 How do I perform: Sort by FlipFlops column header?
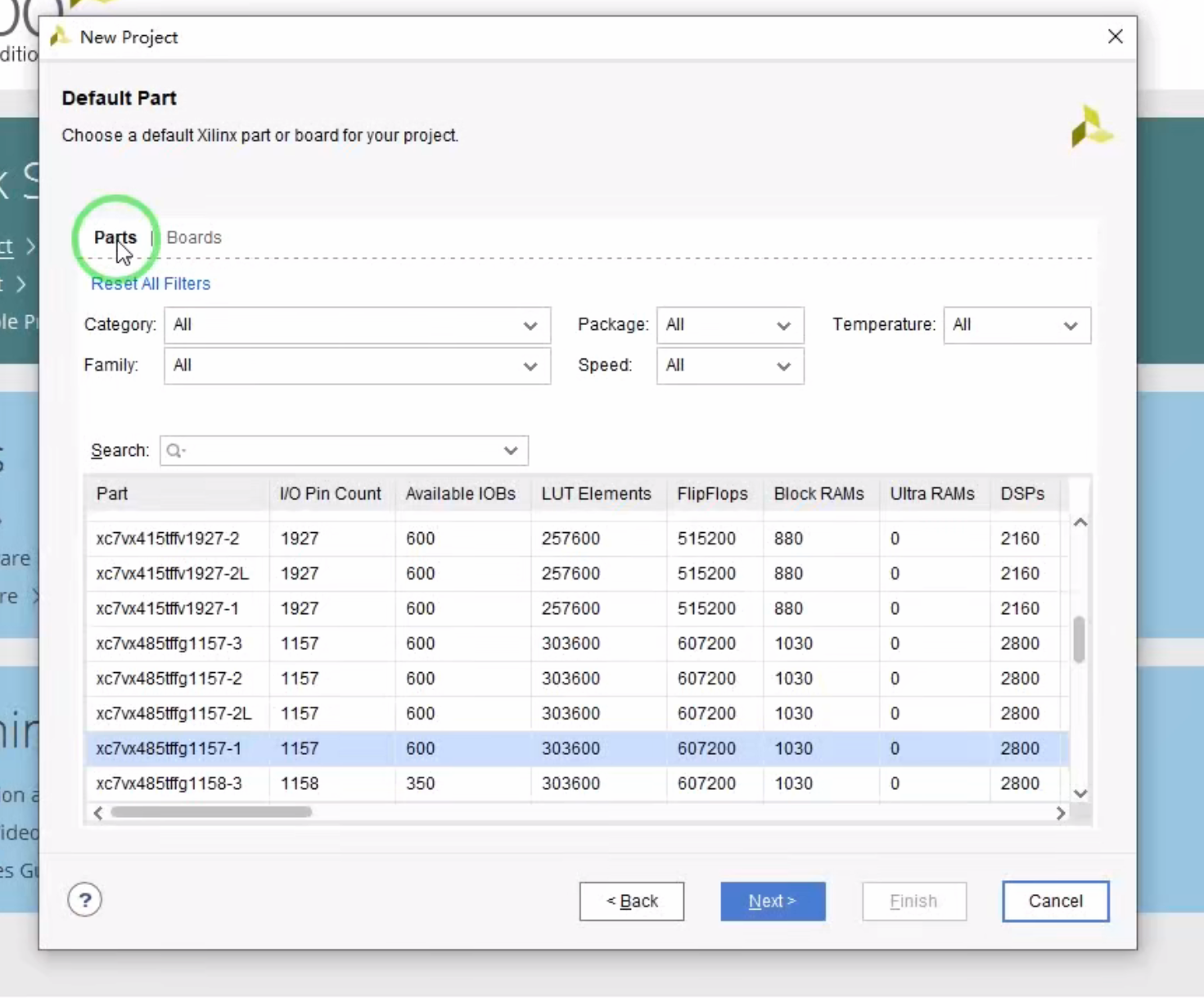(715, 494)
